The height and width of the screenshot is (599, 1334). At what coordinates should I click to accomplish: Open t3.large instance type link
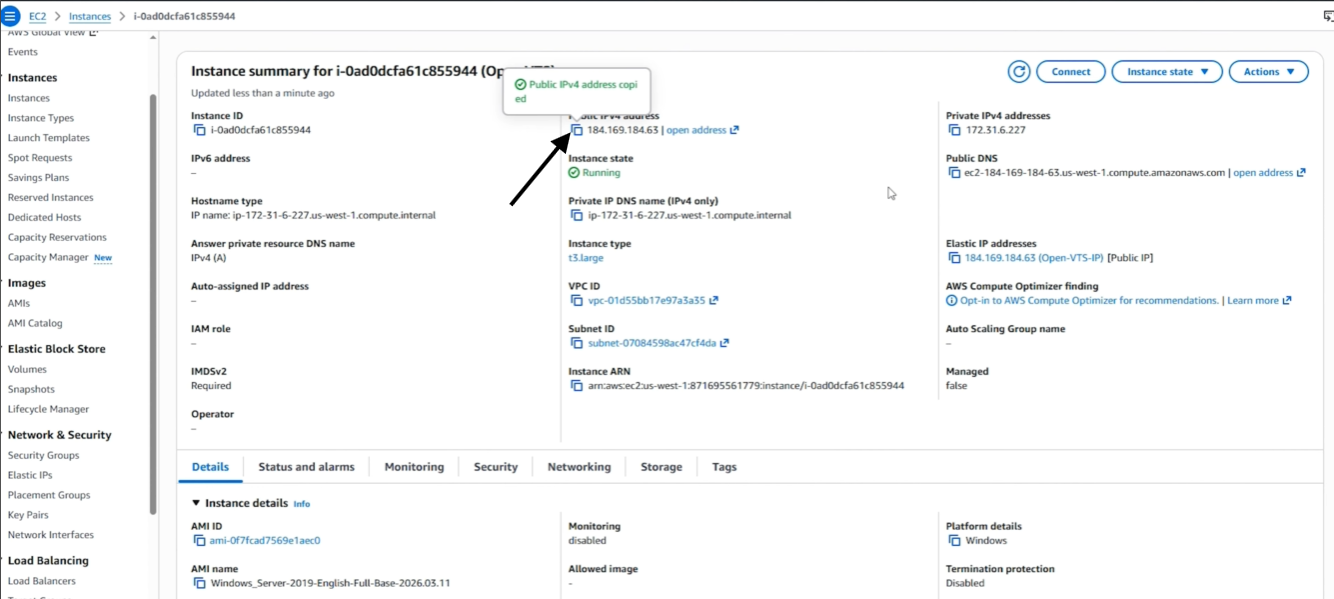click(x=586, y=258)
